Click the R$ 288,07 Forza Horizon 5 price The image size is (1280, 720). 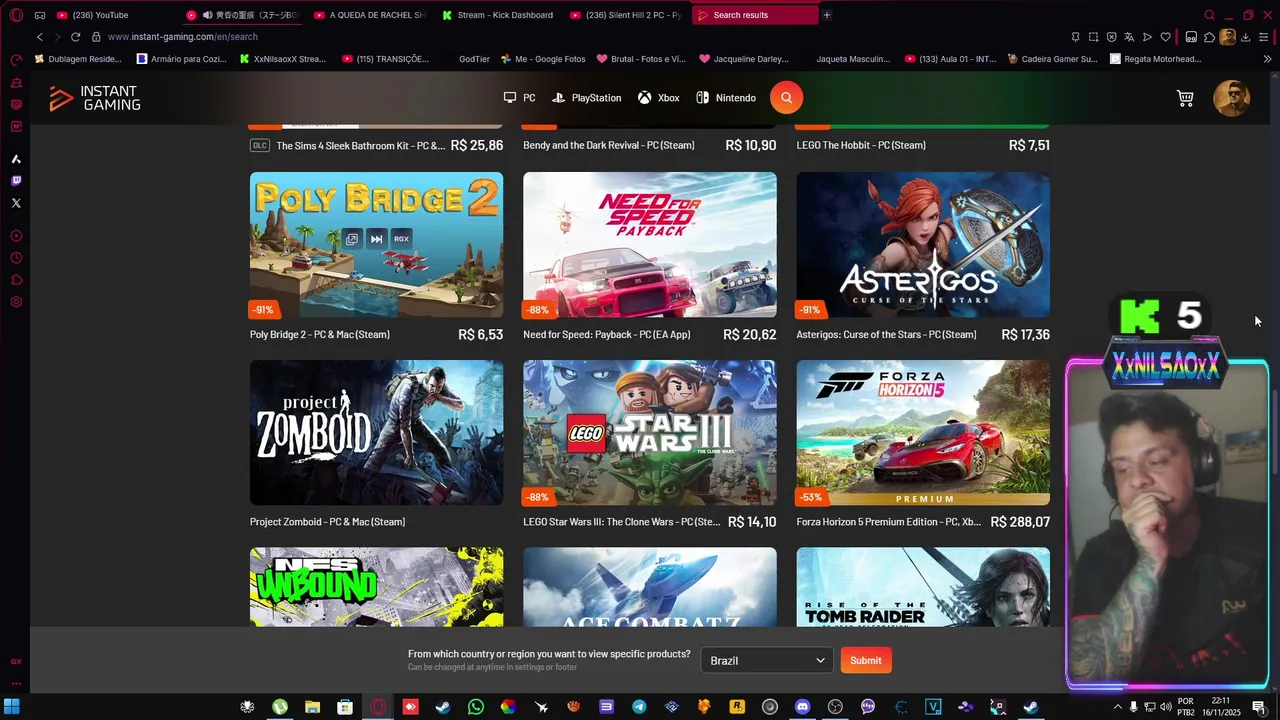[1020, 522]
